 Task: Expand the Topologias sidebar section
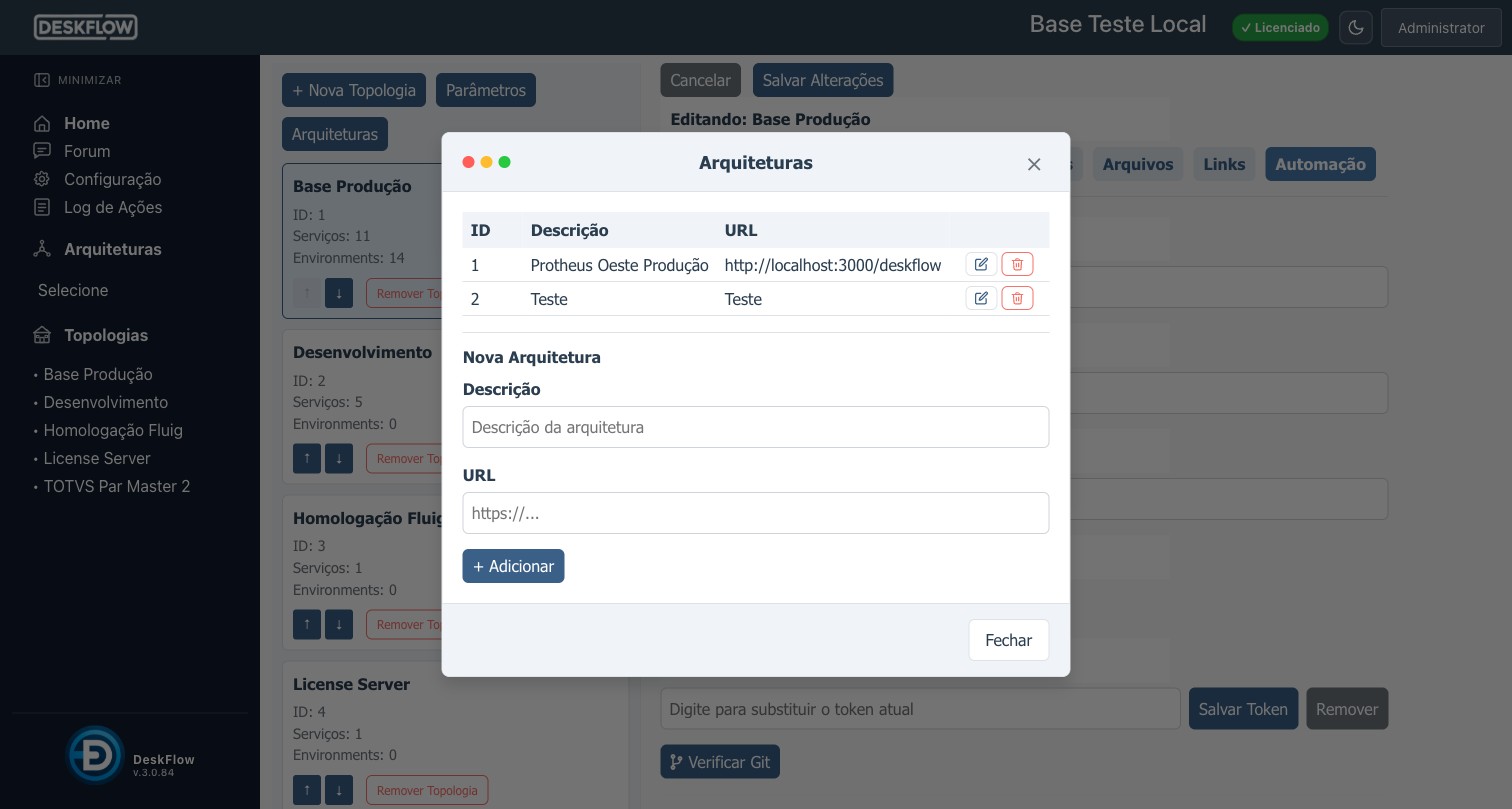coord(106,335)
